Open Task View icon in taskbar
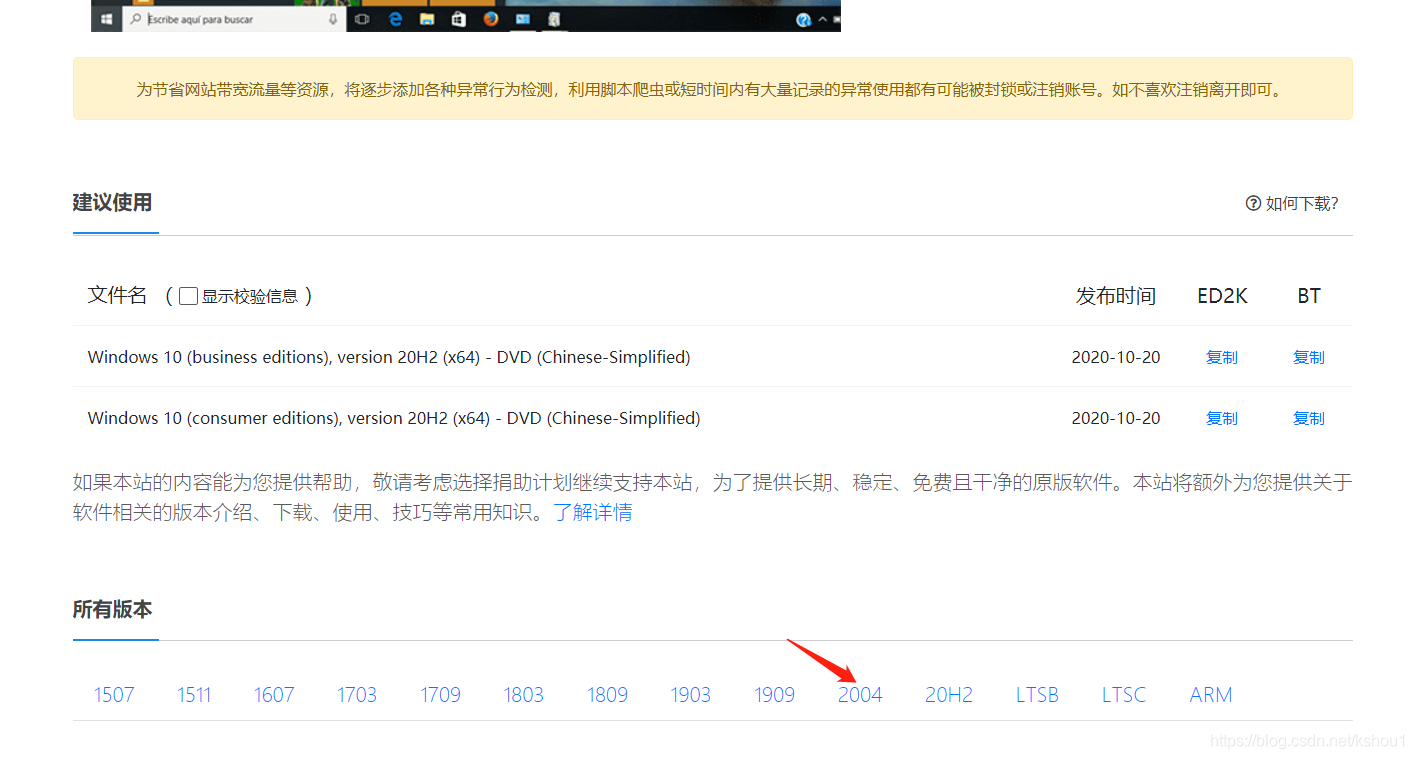Screen dimensions: 1414x759 pyautogui.click(x=363, y=19)
